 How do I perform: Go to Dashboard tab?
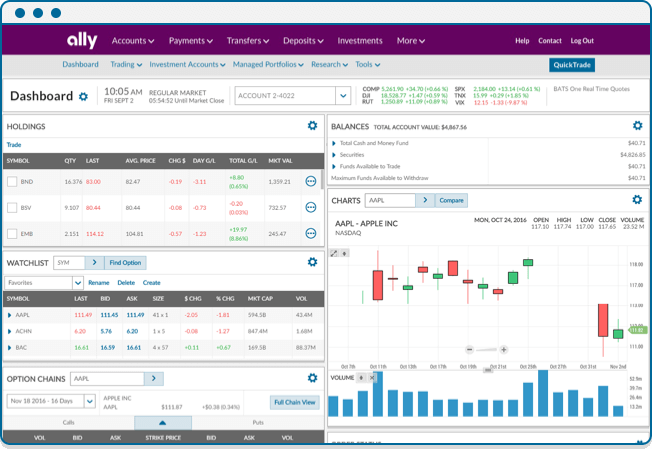click(x=80, y=64)
